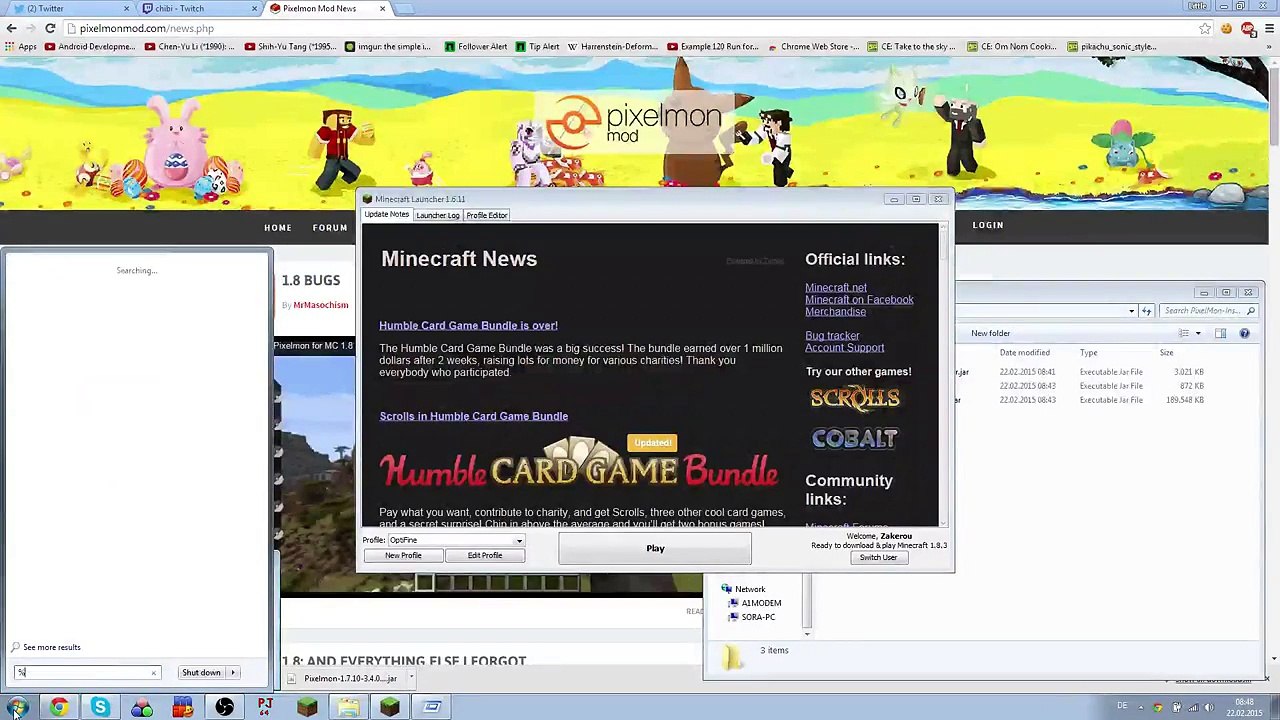Open the Account Support link

point(844,348)
